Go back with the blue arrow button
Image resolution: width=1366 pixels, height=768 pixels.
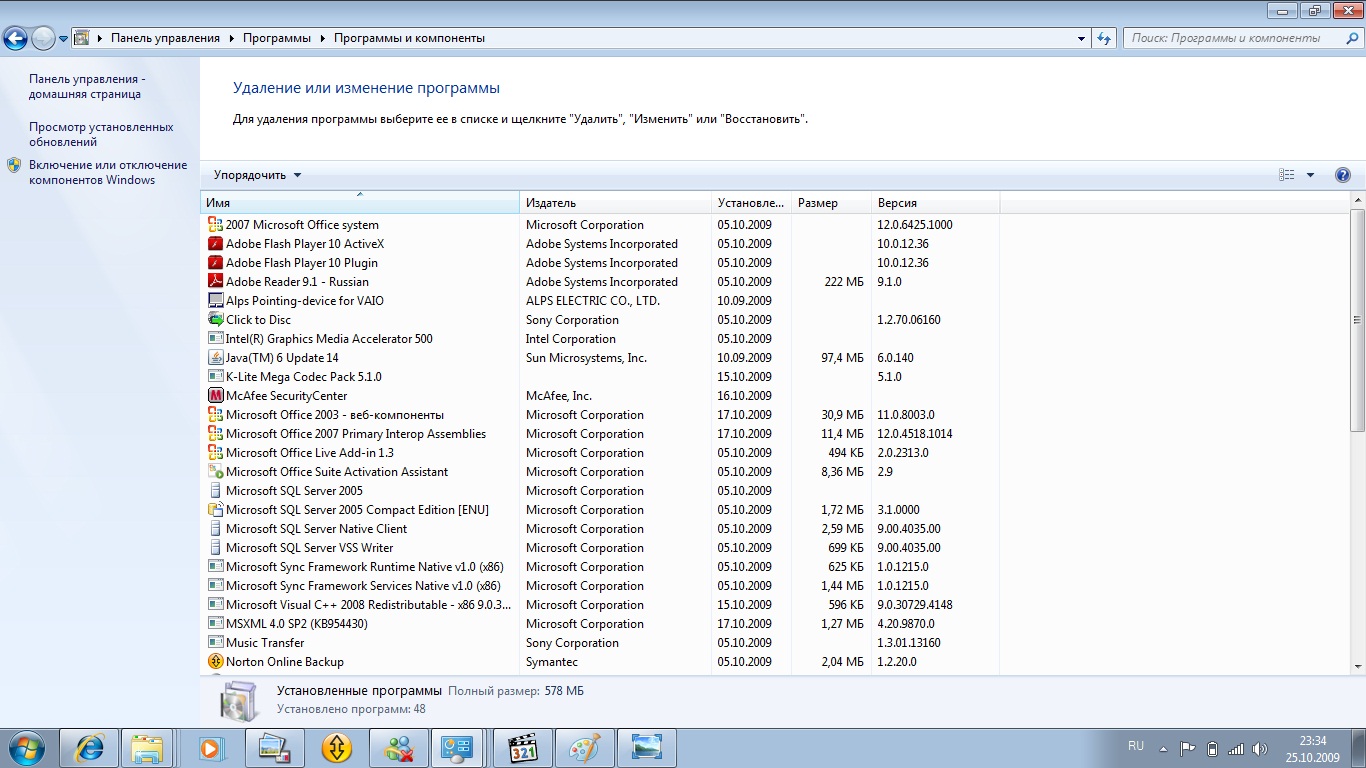[15, 39]
